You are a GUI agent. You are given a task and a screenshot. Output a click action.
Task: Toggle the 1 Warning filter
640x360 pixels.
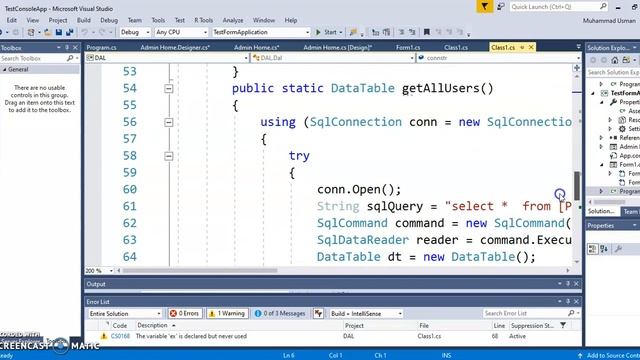(x=227, y=313)
